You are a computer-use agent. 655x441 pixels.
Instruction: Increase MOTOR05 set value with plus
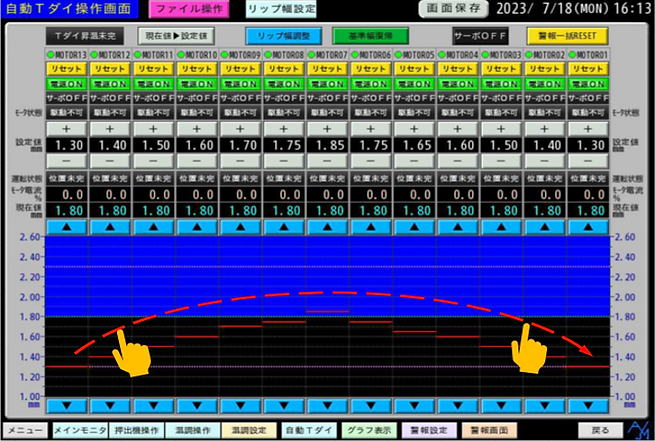[414, 129]
